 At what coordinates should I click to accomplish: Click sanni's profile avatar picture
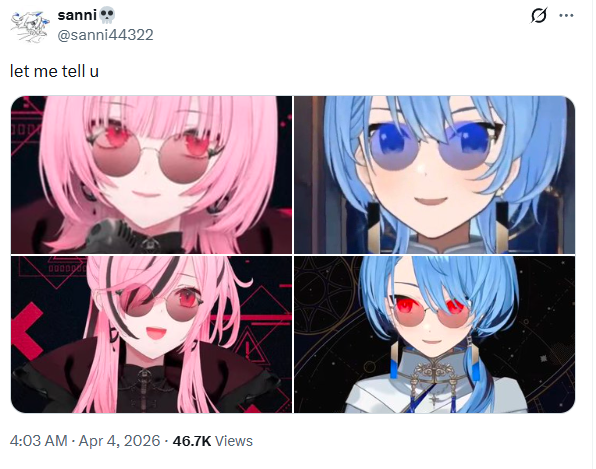tap(30, 27)
